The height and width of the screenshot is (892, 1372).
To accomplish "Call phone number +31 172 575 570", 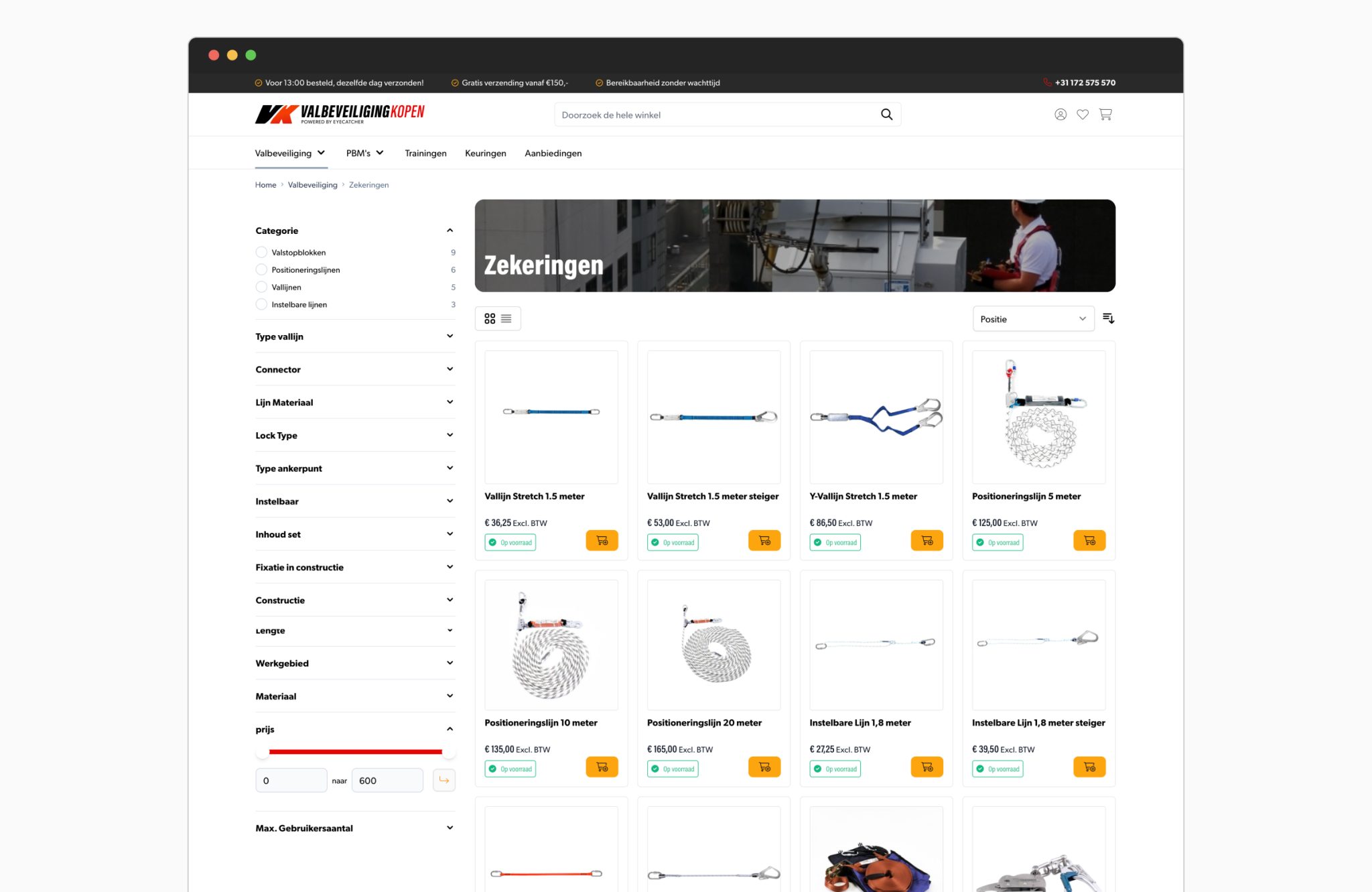I will (x=1085, y=83).
